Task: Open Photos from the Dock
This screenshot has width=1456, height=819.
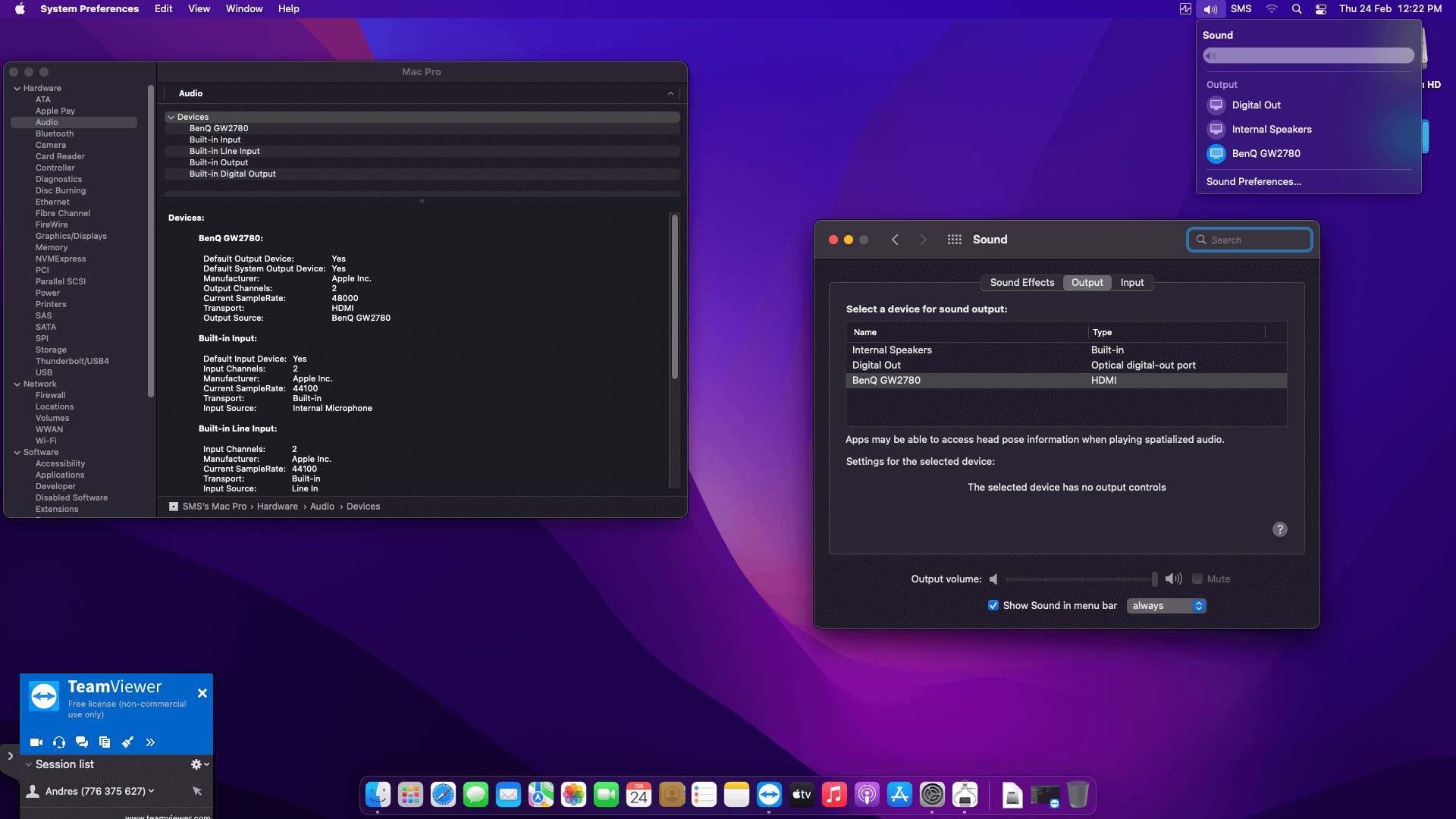Action: [573, 795]
